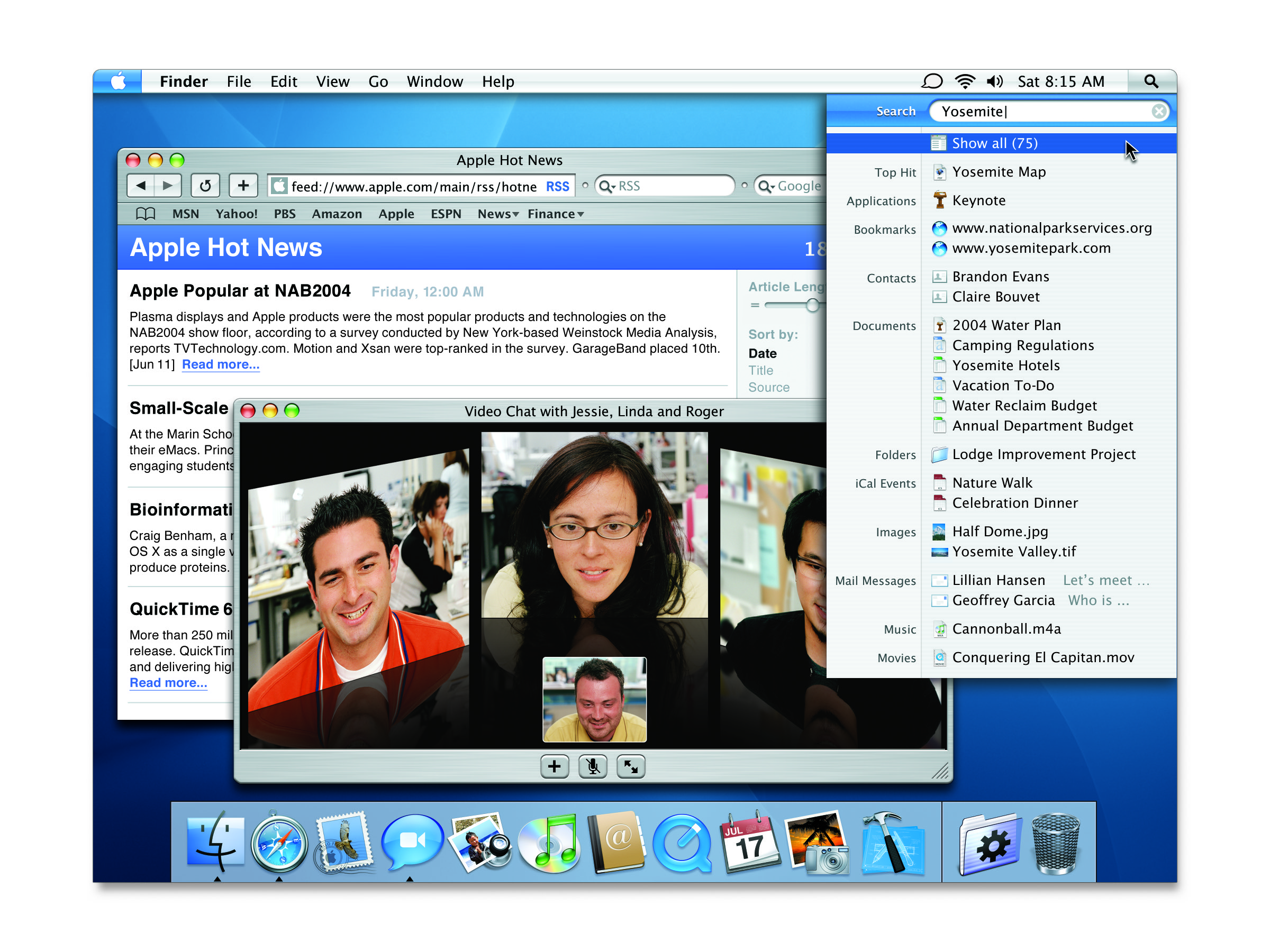Viewport: 1270px width, 952px height.
Task: Select the picture-in-picture self-view thumbnail
Action: pyautogui.click(x=594, y=699)
